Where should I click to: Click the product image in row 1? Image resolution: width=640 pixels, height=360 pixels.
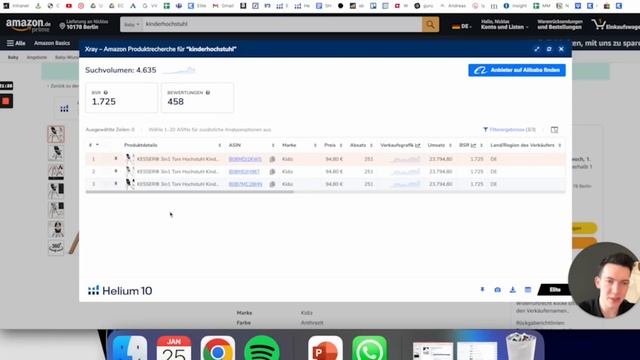click(130, 159)
